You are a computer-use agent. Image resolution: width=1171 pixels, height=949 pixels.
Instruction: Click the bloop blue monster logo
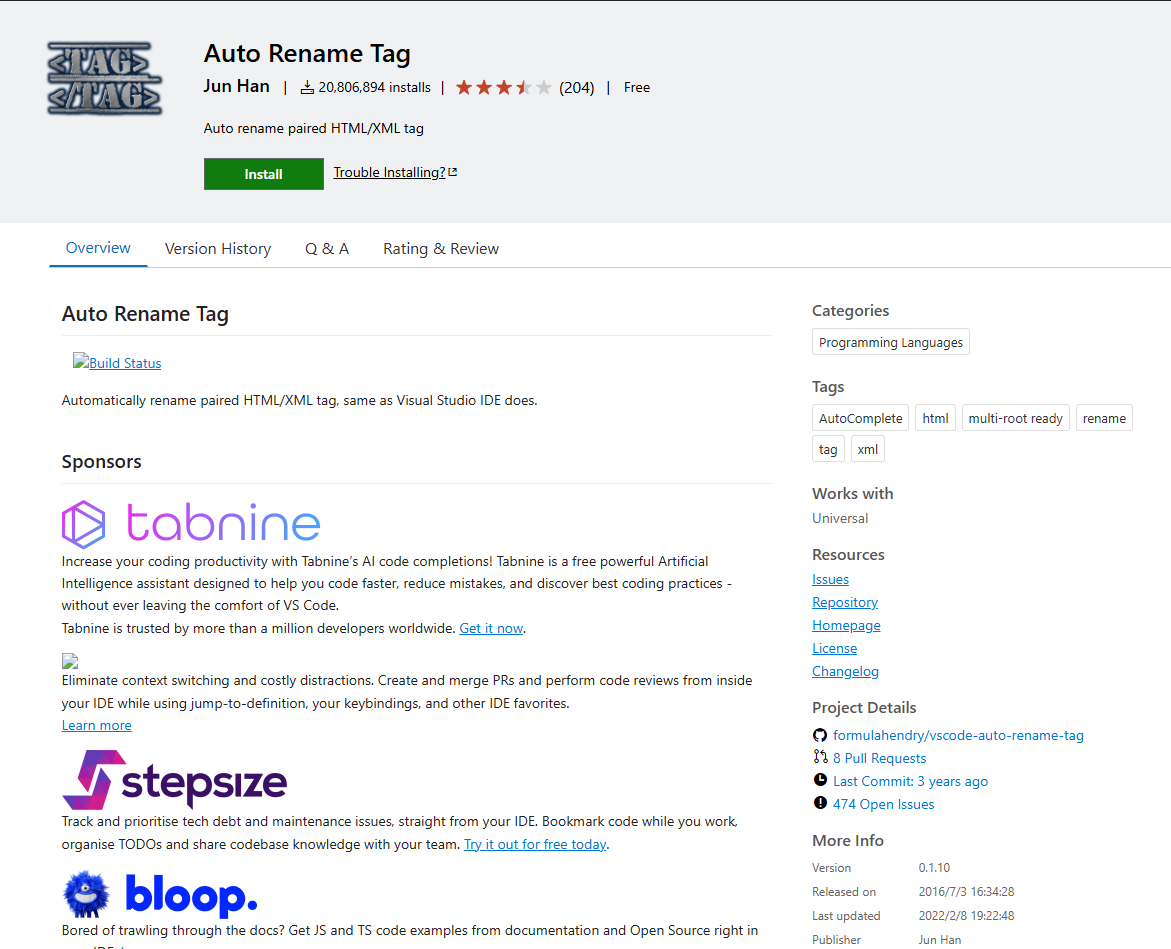(x=87, y=894)
